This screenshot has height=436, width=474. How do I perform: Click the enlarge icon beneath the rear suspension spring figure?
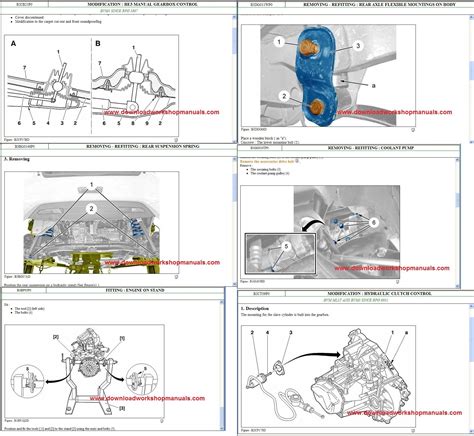click(x=176, y=277)
